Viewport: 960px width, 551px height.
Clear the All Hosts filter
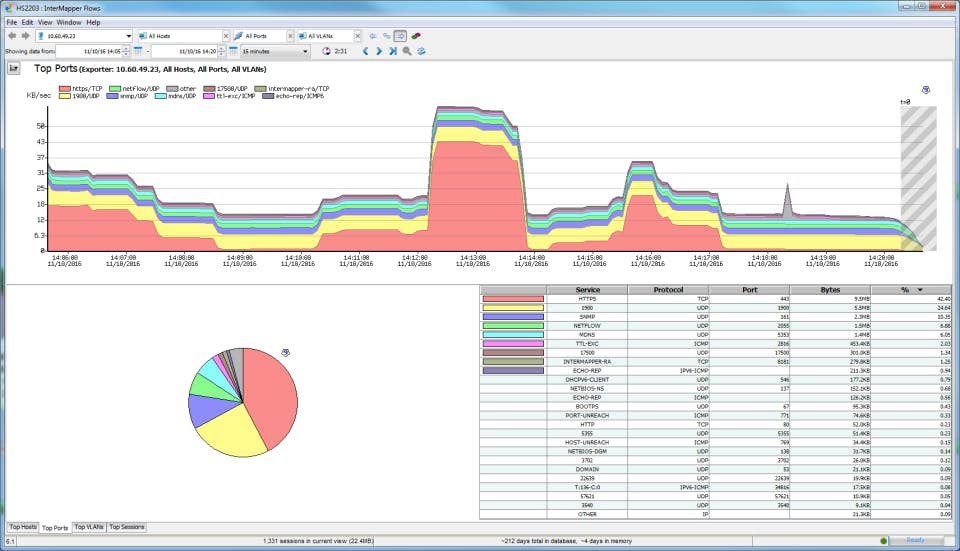tap(225, 36)
